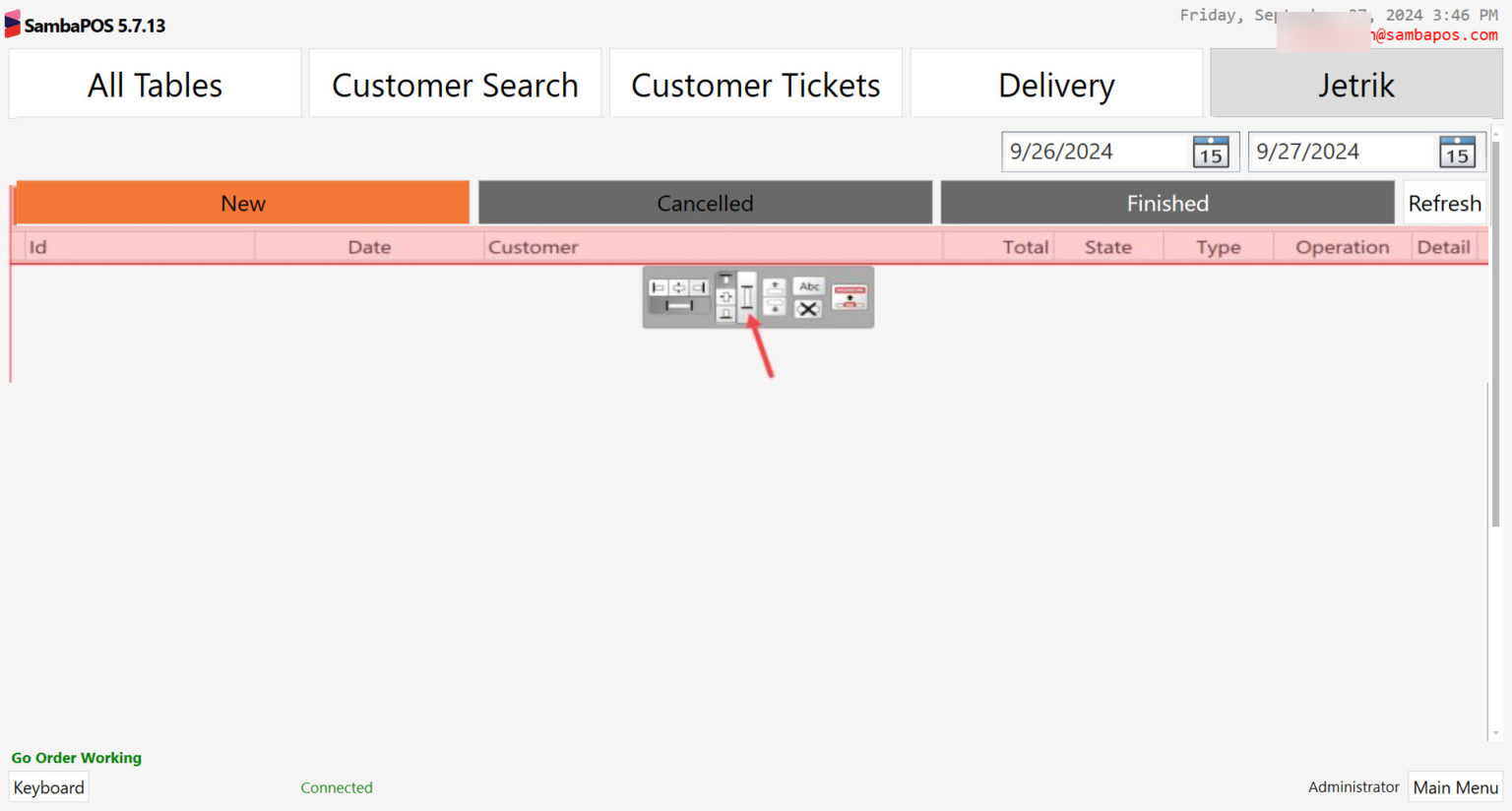Click the Abc edit label icon
Viewport: 1512px width, 811px height.
810,286
